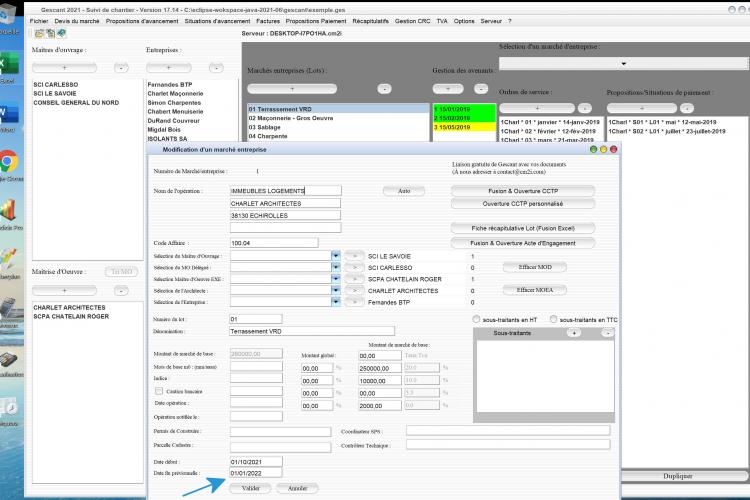Click Valider to confirm the modification
This screenshot has height=500, width=750.
251,488
